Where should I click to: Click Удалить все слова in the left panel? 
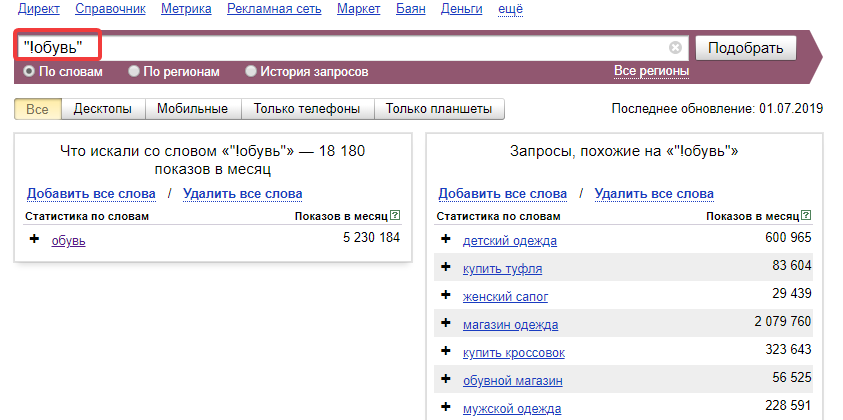(242, 194)
